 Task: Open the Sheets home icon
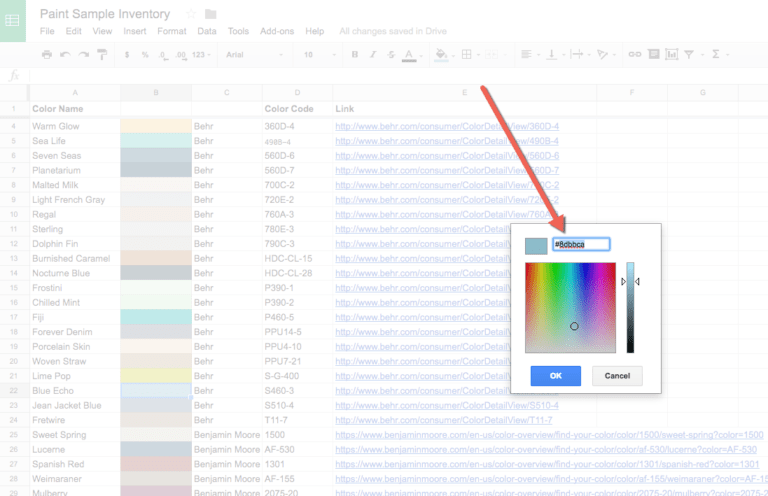(14, 20)
